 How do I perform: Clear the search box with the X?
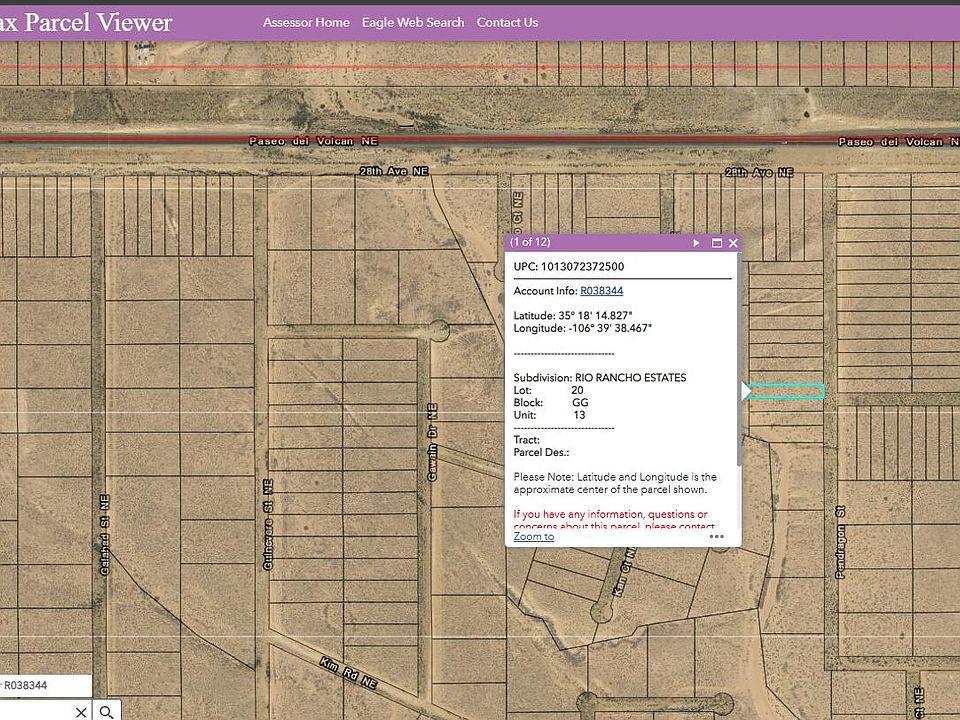tap(81, 711)
